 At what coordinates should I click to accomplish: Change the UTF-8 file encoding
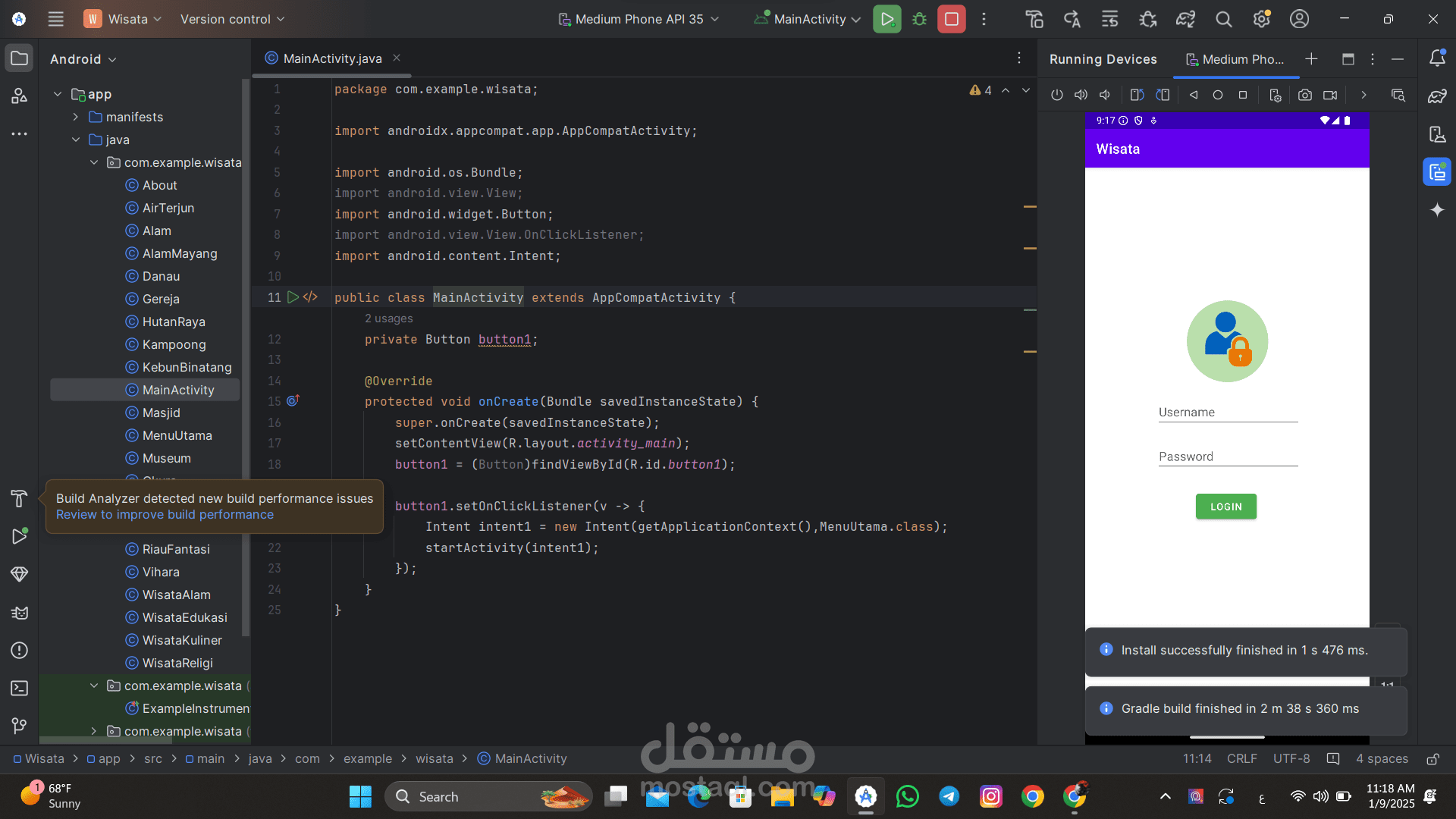click(1291, 759)
